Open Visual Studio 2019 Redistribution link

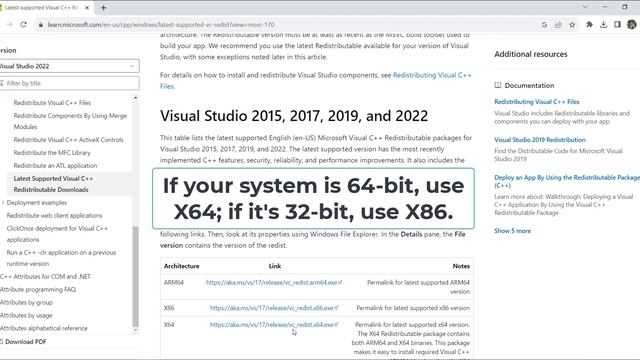[x=540, y=140]
